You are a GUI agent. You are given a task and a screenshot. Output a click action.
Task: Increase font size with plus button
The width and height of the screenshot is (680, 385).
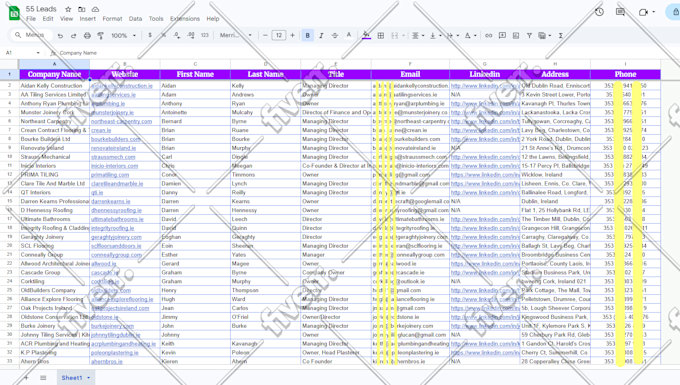[x=292, y=36]
